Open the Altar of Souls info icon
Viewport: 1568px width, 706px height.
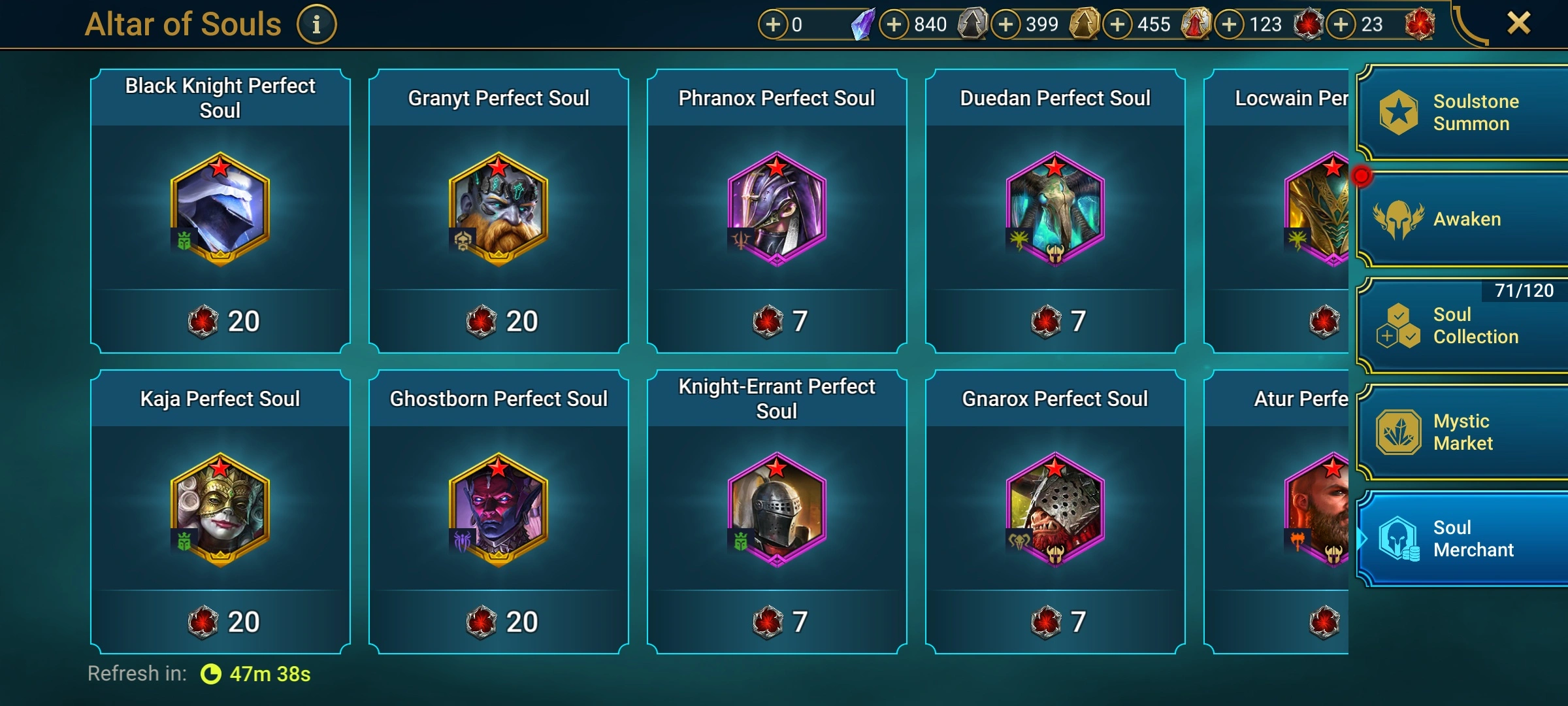pyautogui.click(x=316, y=25)
